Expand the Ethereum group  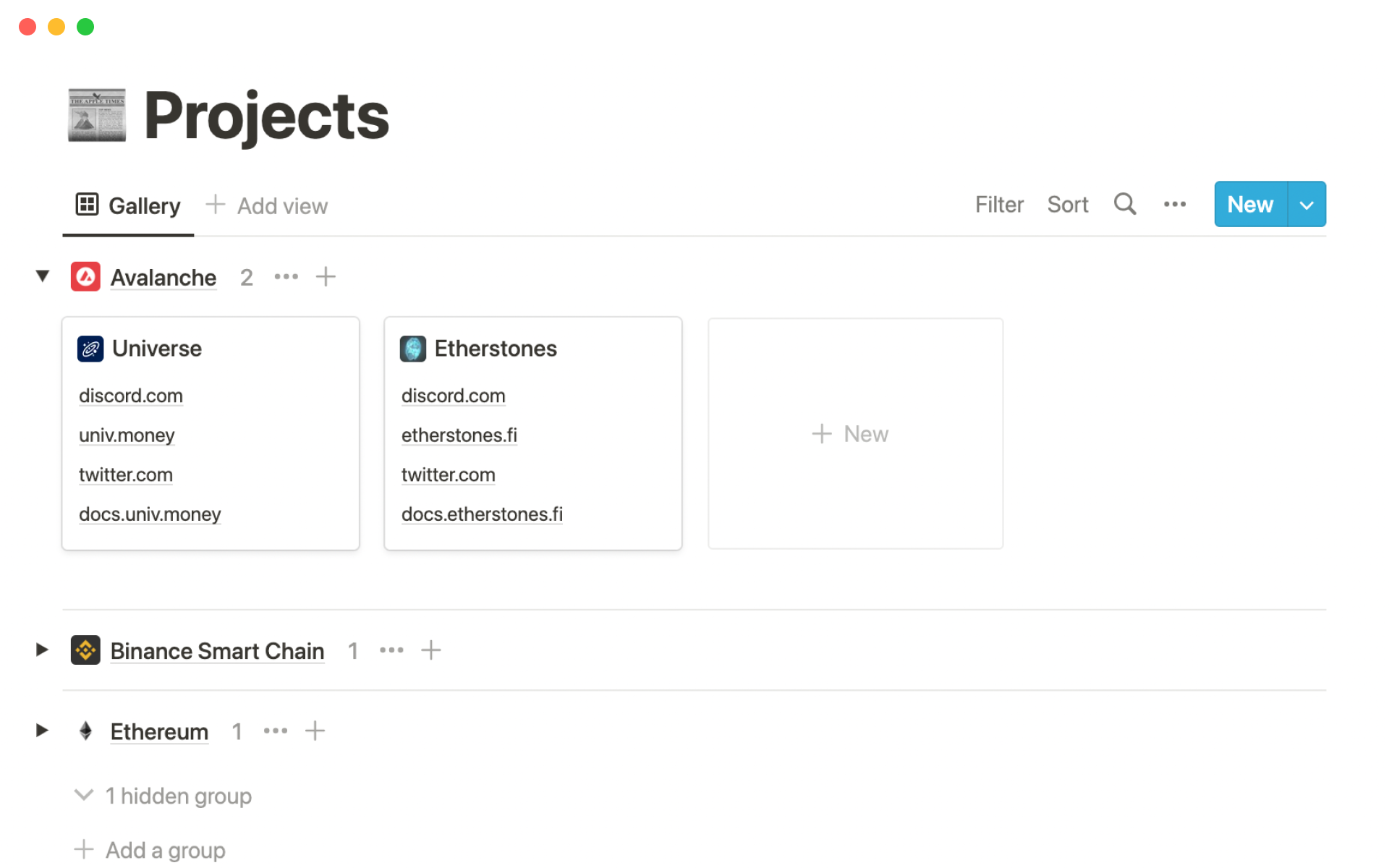[x=42, y=731]
